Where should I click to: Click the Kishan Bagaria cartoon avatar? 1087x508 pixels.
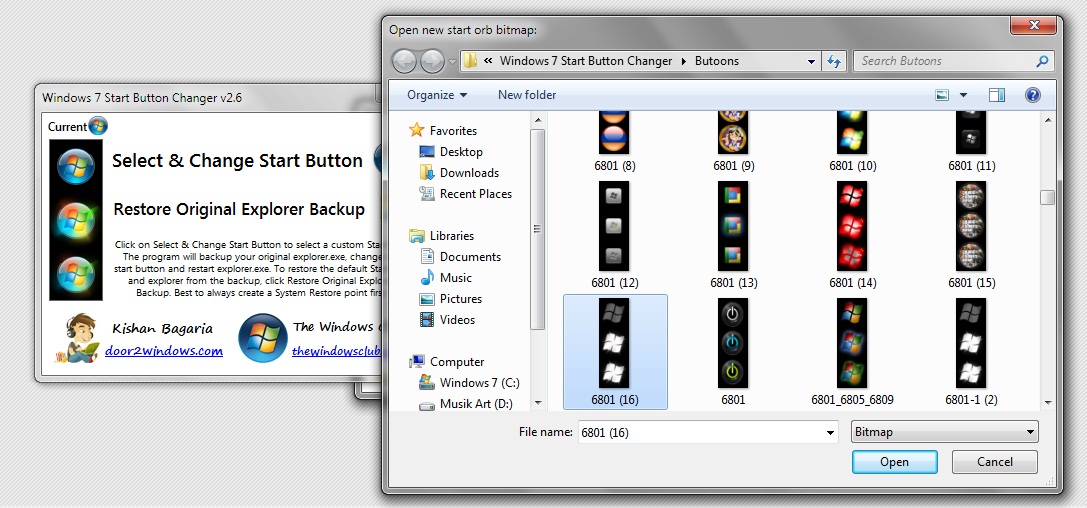point(76,338)
